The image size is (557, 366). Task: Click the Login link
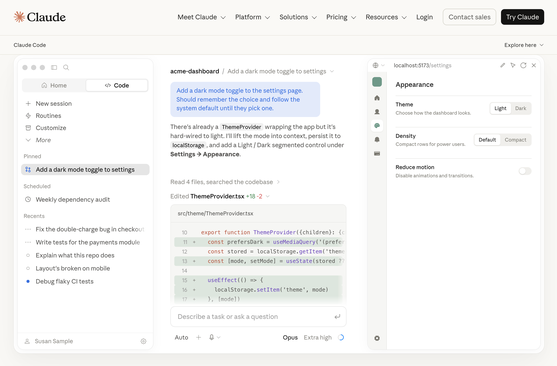point(424,17)
